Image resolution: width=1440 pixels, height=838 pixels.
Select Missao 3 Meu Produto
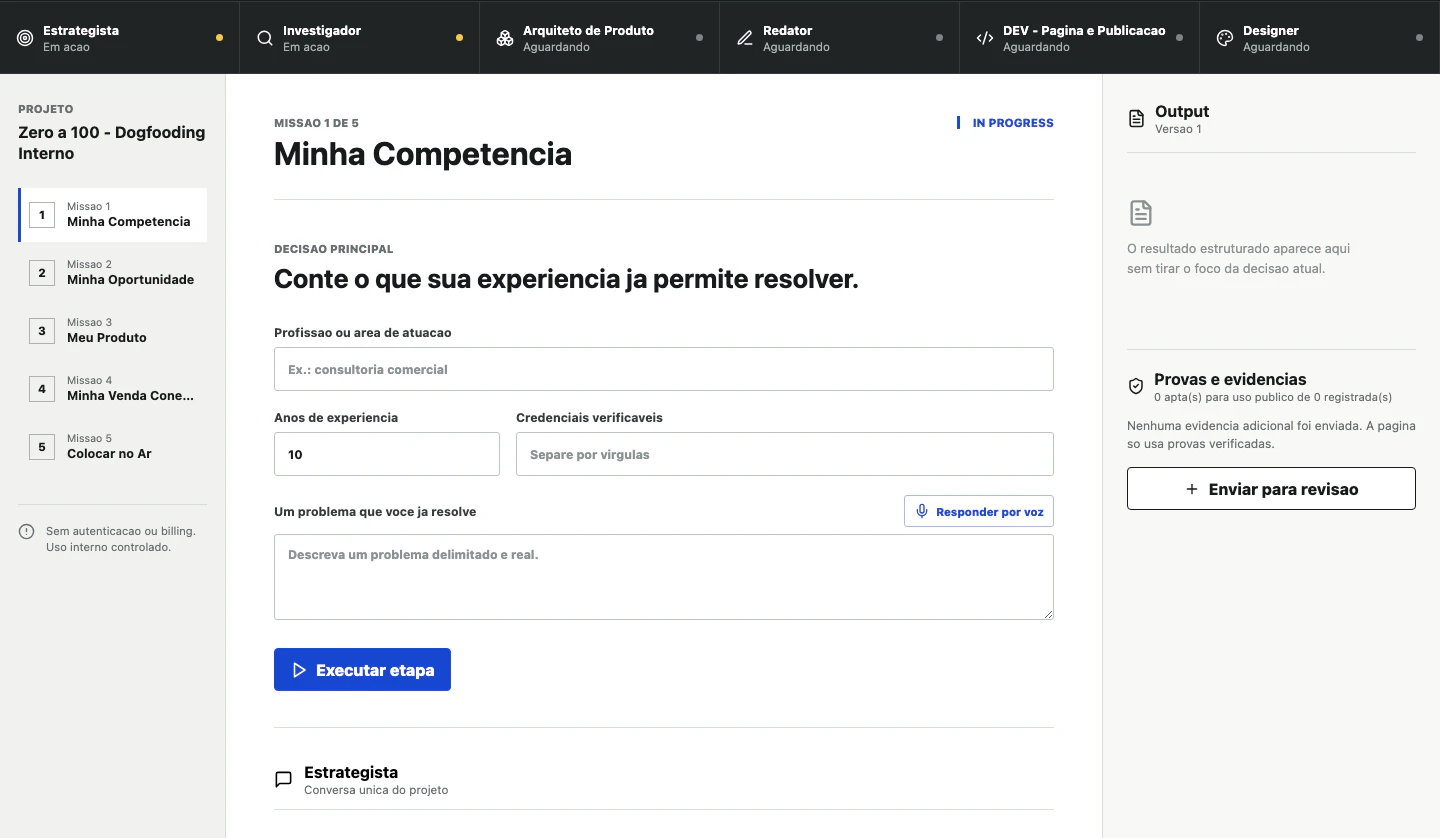113,331
